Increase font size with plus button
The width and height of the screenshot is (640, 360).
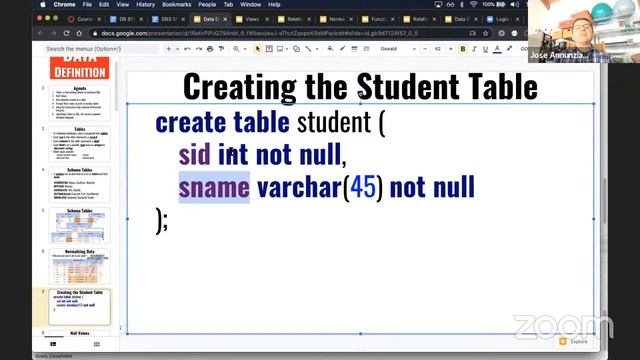tap(451, 49)
